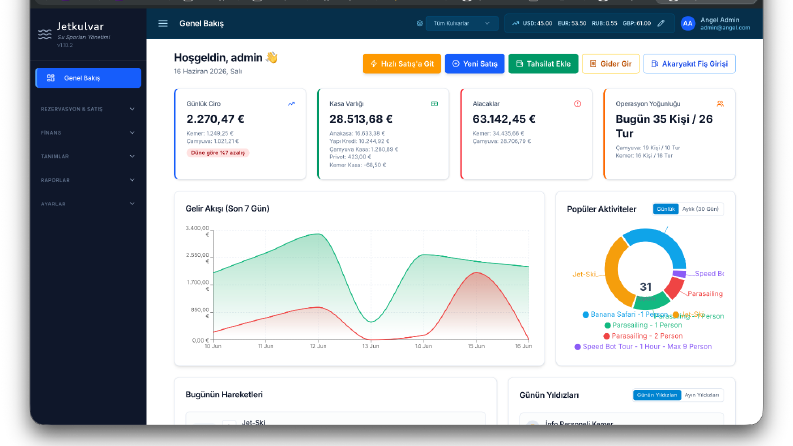Screen dimensions: 793x446
Task: Switch Popüler Aktiviteler to Günlük
Action: (666, 209)
